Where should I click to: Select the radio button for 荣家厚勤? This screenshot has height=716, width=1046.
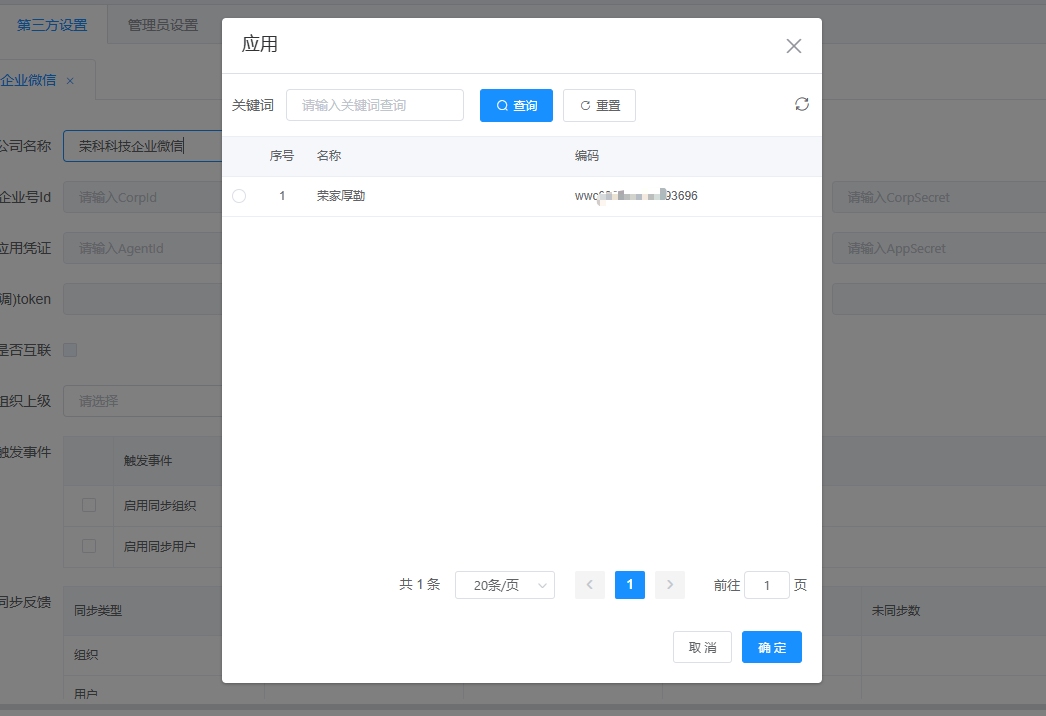pyautogui.click(x=239, y=196)
